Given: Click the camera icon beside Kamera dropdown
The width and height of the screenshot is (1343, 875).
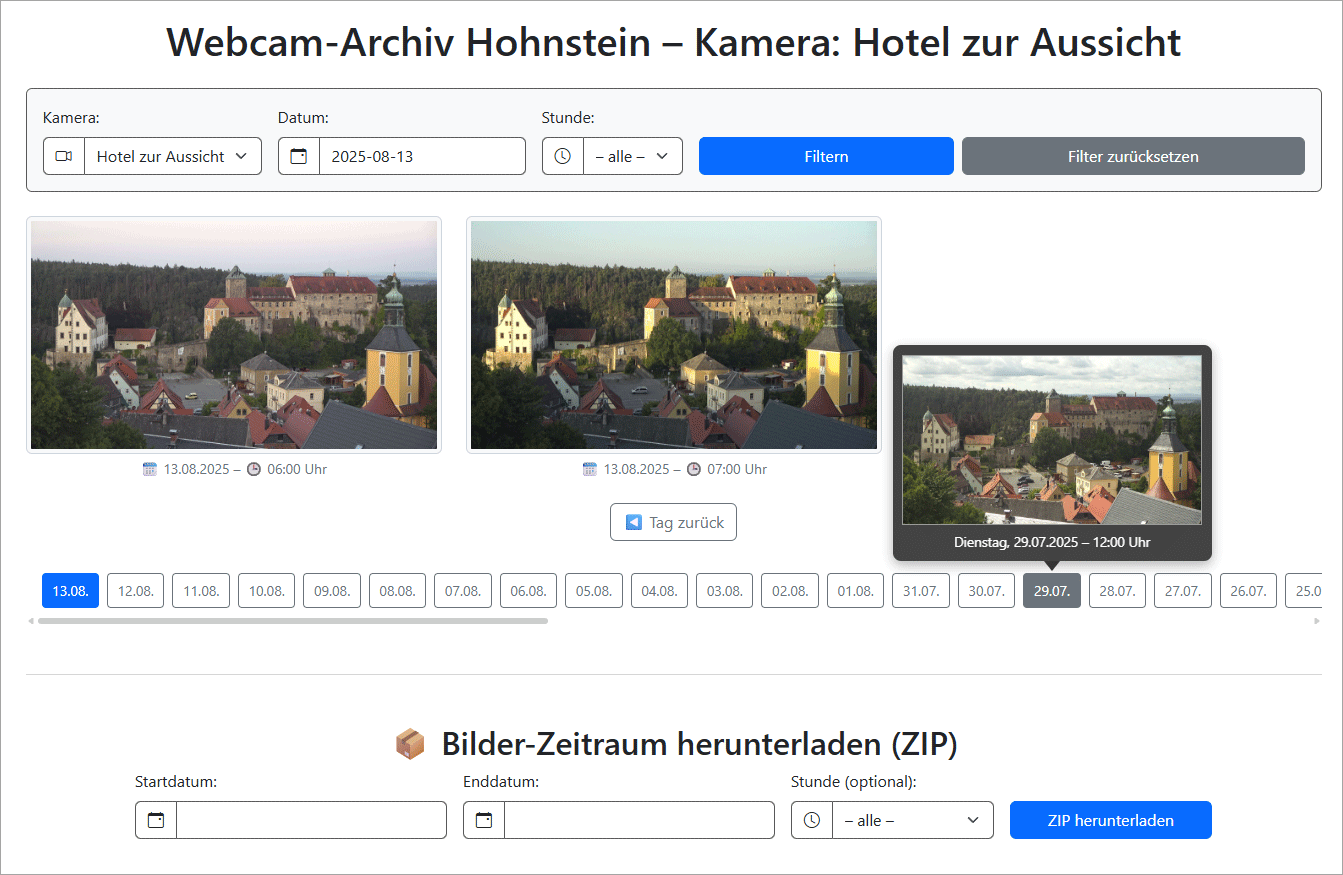Looking at the screenshot, I should coord(64,156).
